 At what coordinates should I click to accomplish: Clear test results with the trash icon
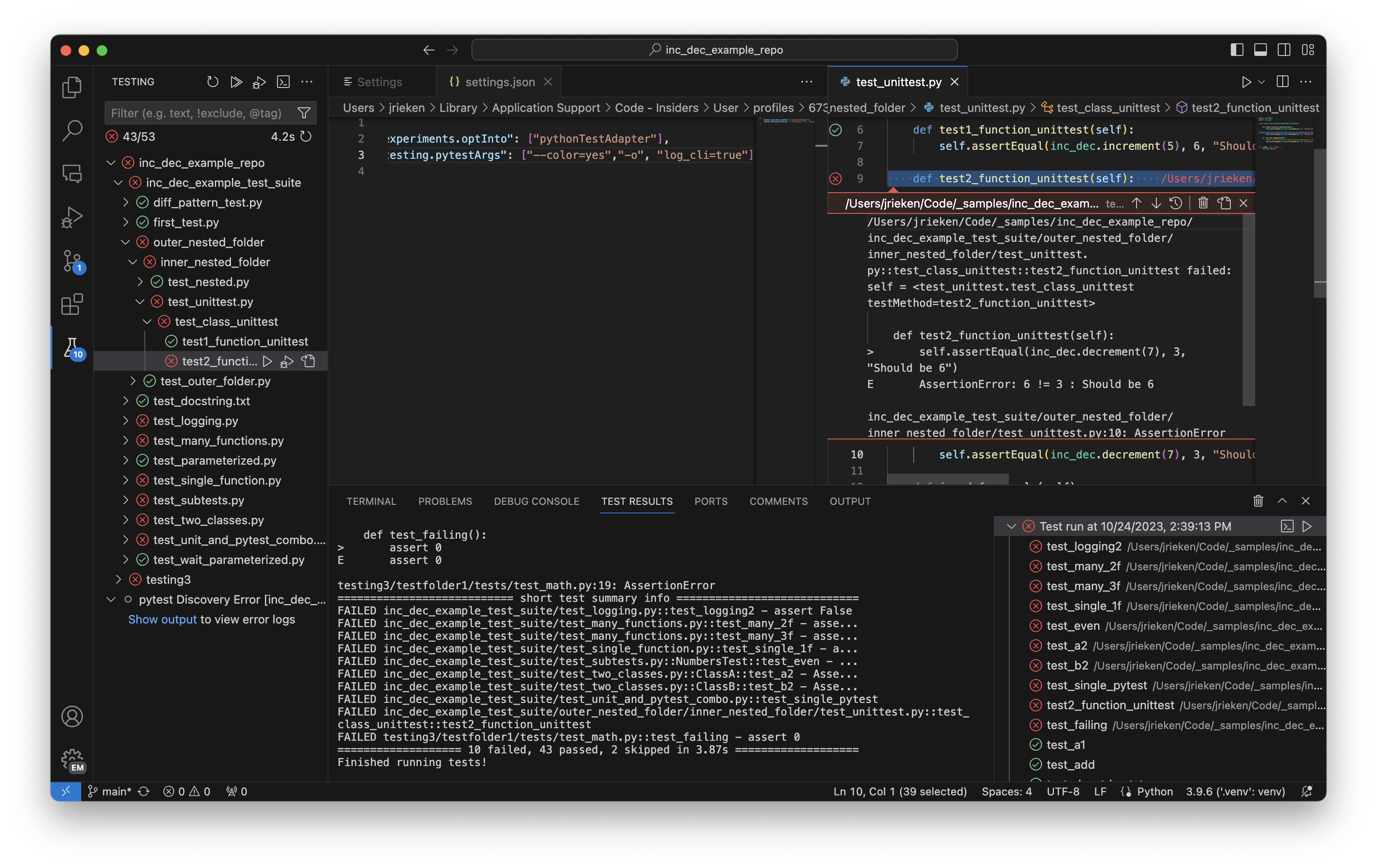click(1257, 501)
